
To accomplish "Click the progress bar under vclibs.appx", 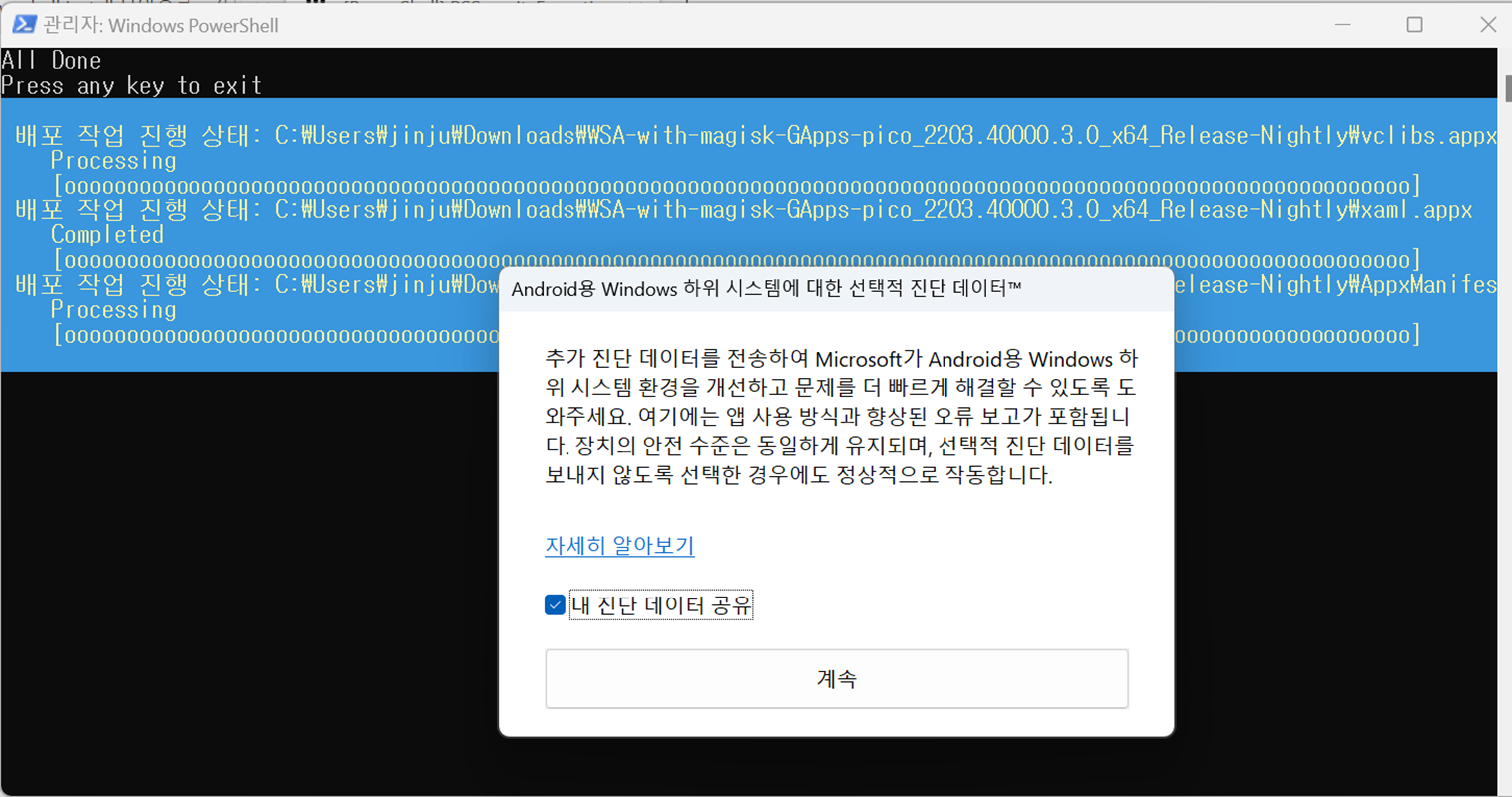I will pyautogui.click(x=736, y=185).
